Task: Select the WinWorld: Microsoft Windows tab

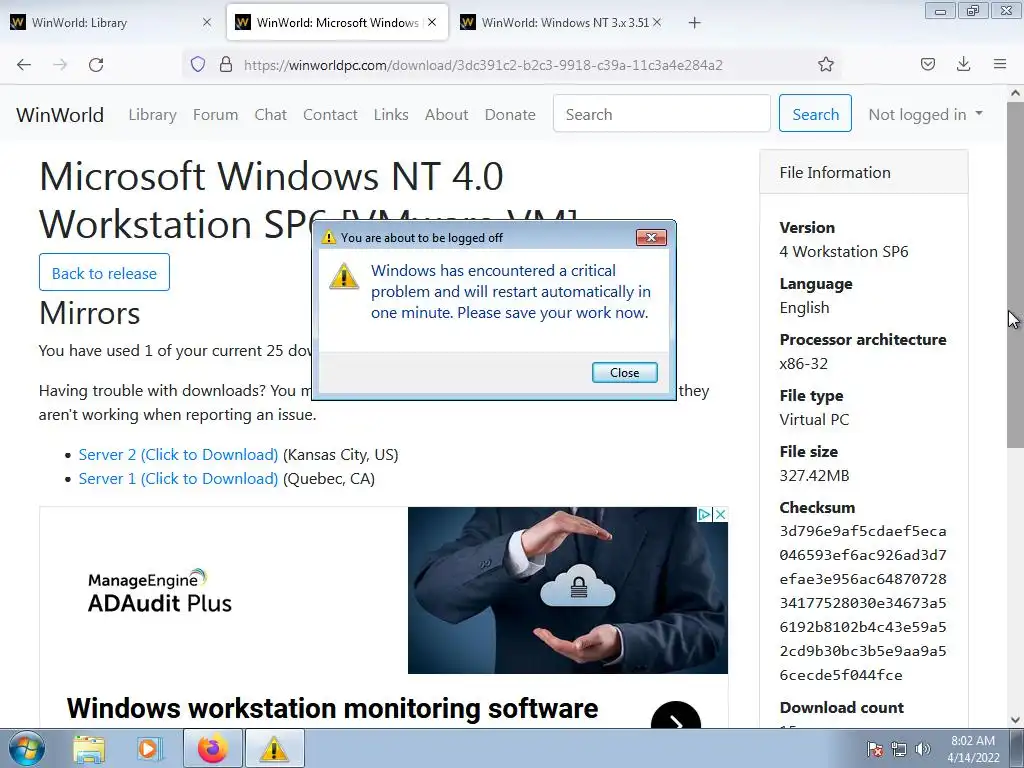Action: (x=337, y=22)
